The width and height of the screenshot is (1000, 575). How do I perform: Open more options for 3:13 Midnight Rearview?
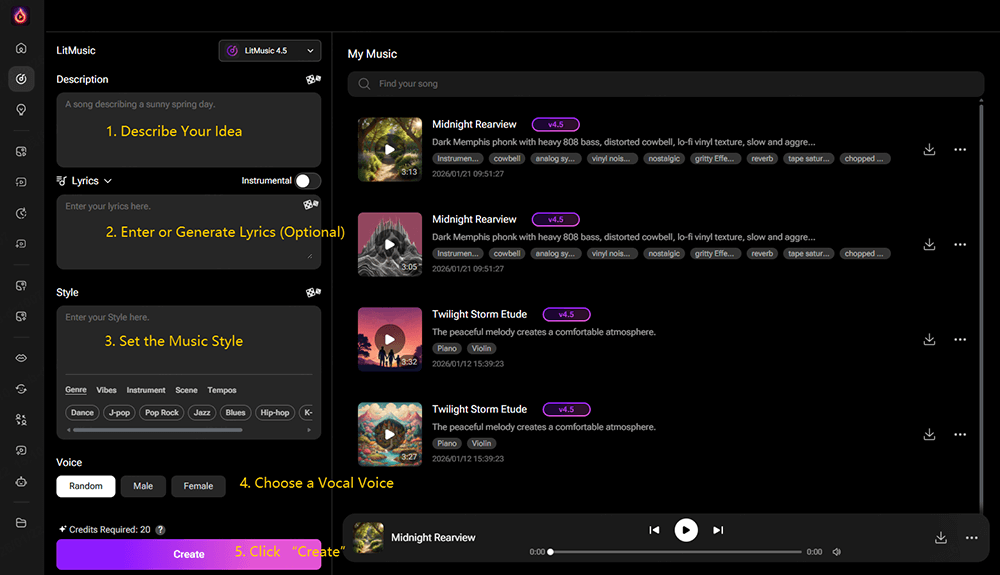pos(960,149)
